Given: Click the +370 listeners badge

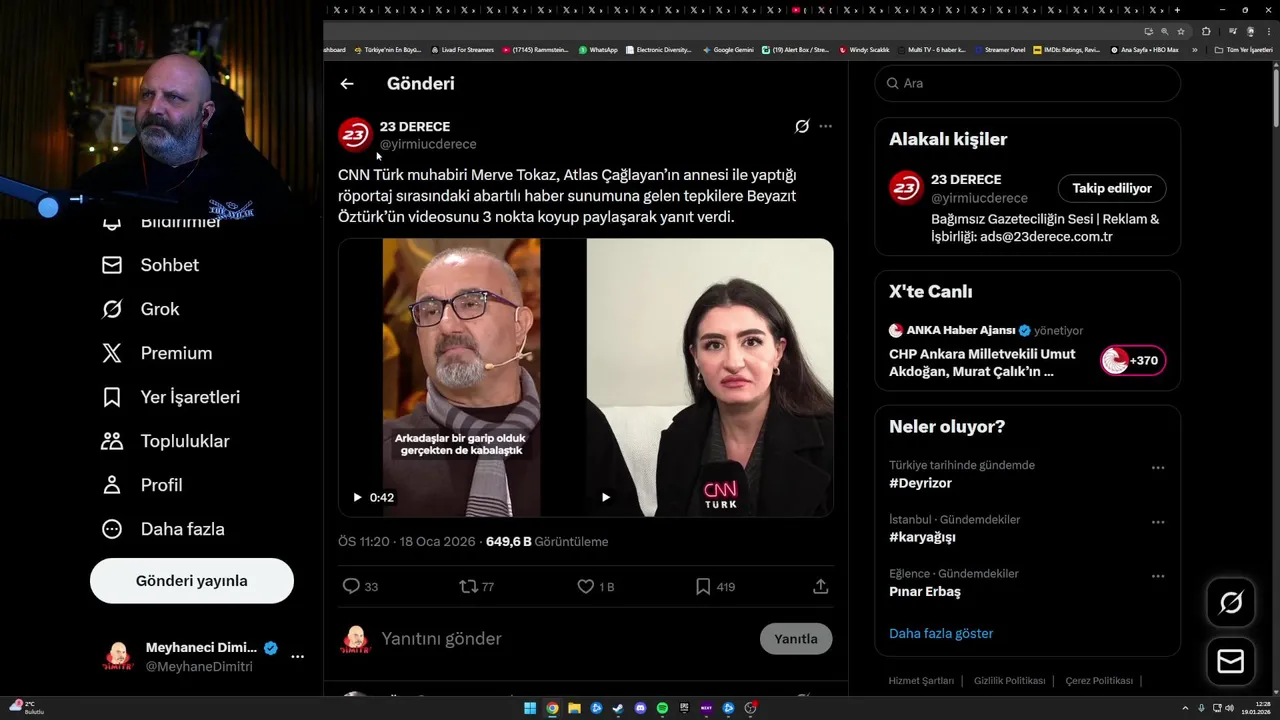Looking at the screenshot, I should 1133,361.
